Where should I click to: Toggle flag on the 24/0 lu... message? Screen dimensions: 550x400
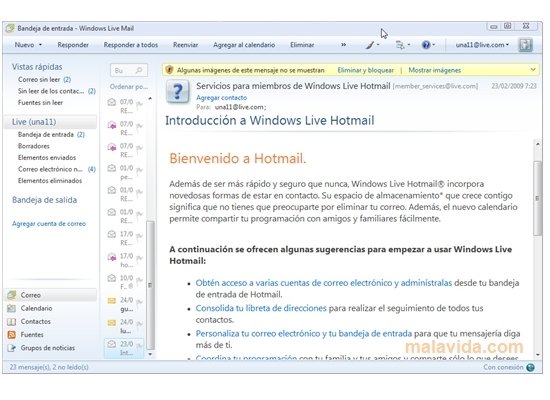(139, 325)
